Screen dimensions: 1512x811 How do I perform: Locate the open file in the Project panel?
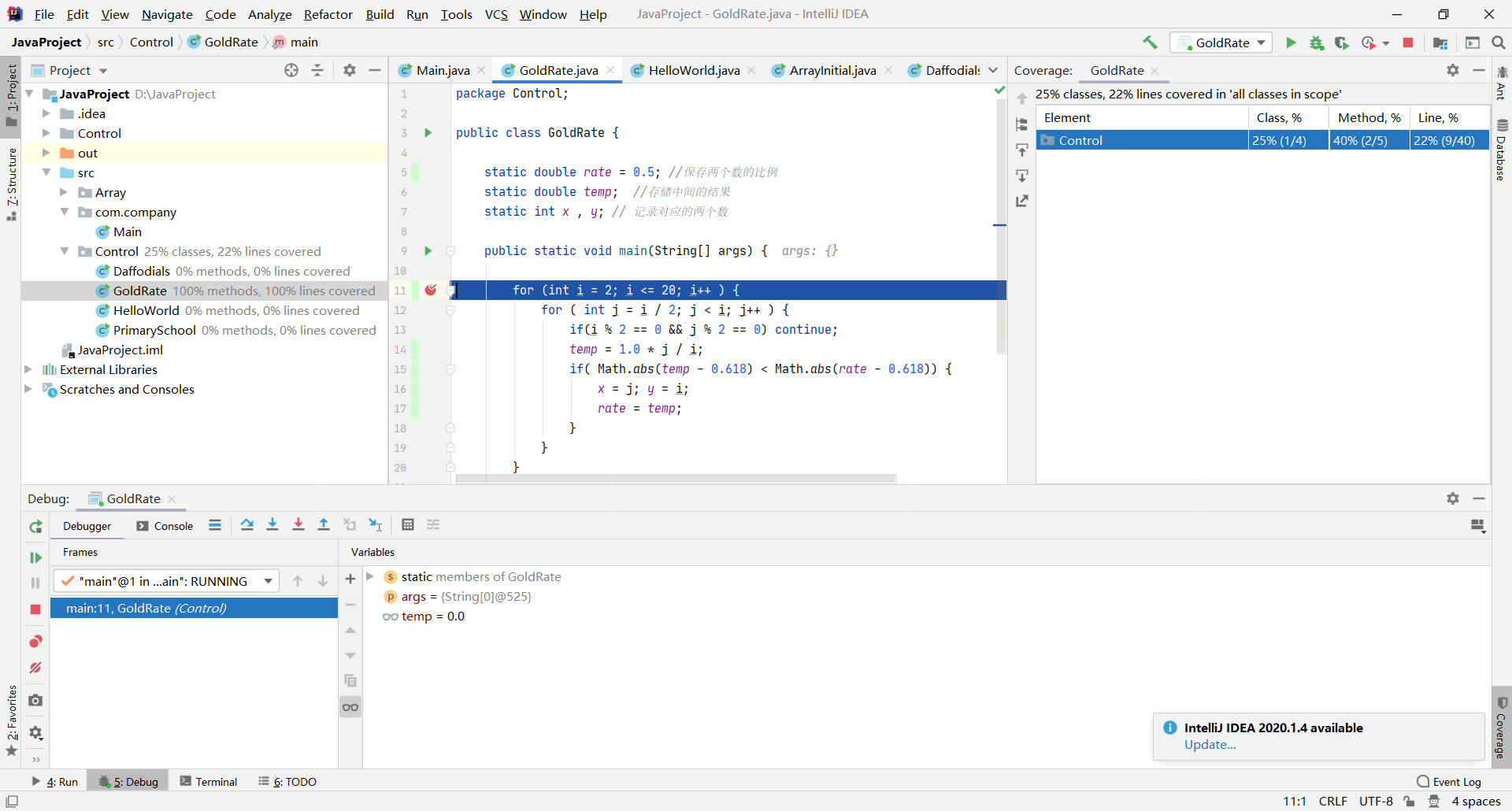[x=291, y=70]
